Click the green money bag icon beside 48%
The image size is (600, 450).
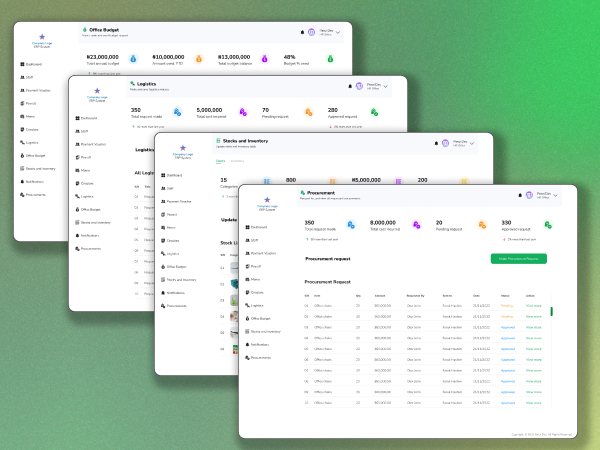coord(330,59)
